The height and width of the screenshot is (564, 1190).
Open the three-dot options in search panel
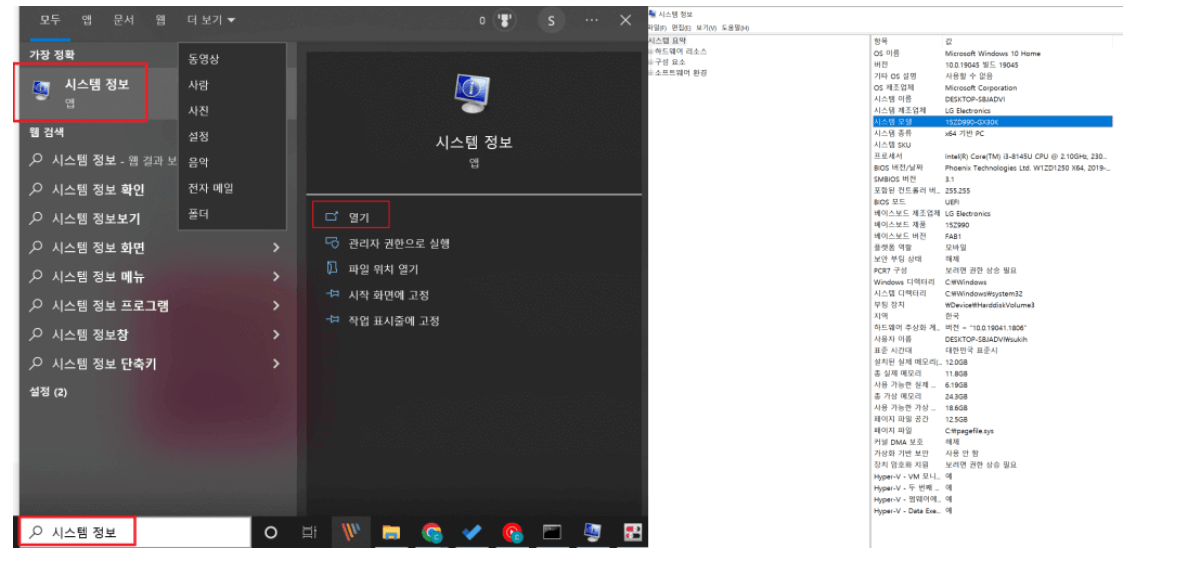[591, 20]
